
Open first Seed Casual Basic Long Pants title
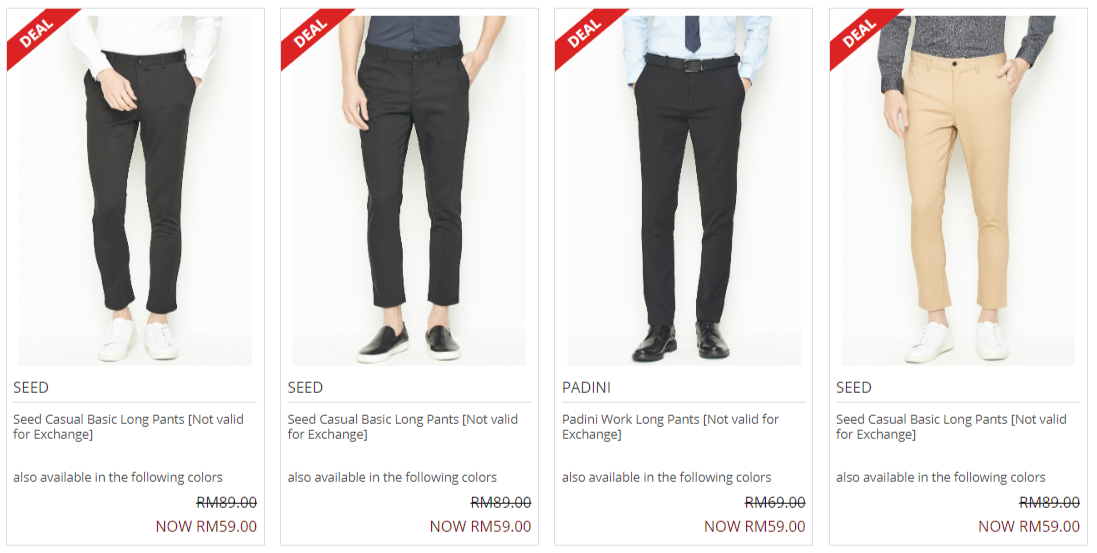129,427
